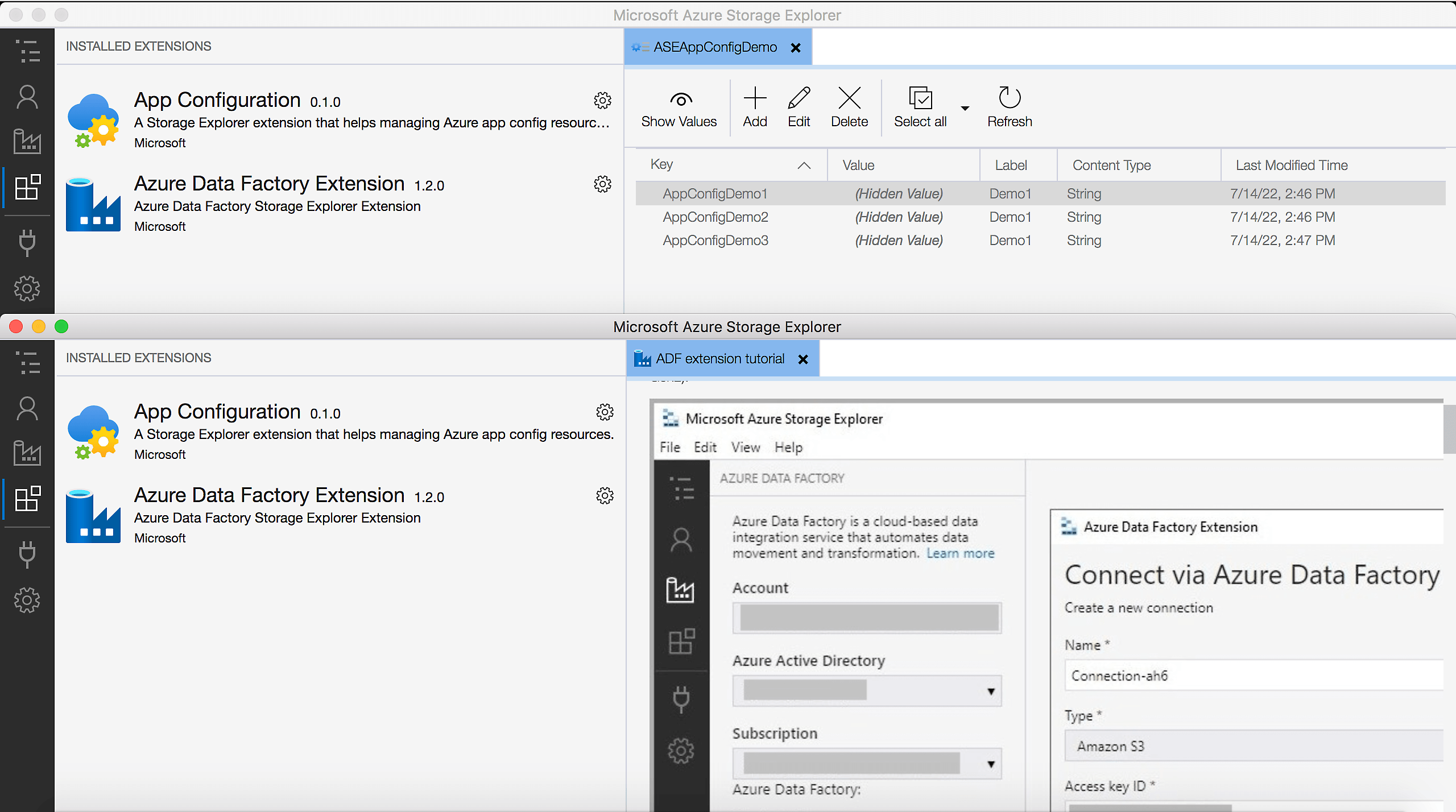The height and width of the screenshot is (812, 1456).
Task: Open Account Management icon in lower window sidebar
Action: click(27, 408)
